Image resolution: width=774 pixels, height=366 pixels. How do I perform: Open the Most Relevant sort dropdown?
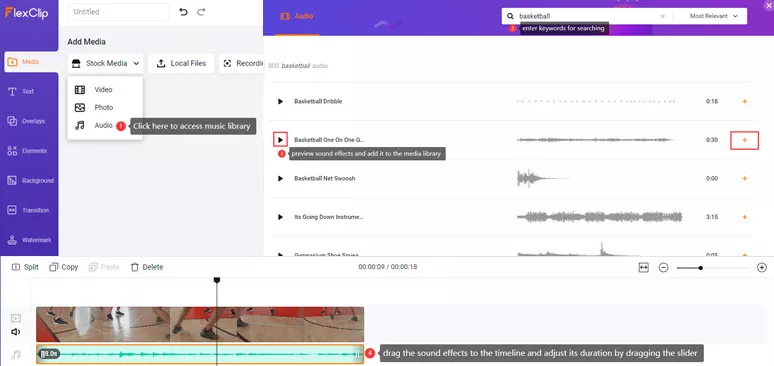coord(713,16)
